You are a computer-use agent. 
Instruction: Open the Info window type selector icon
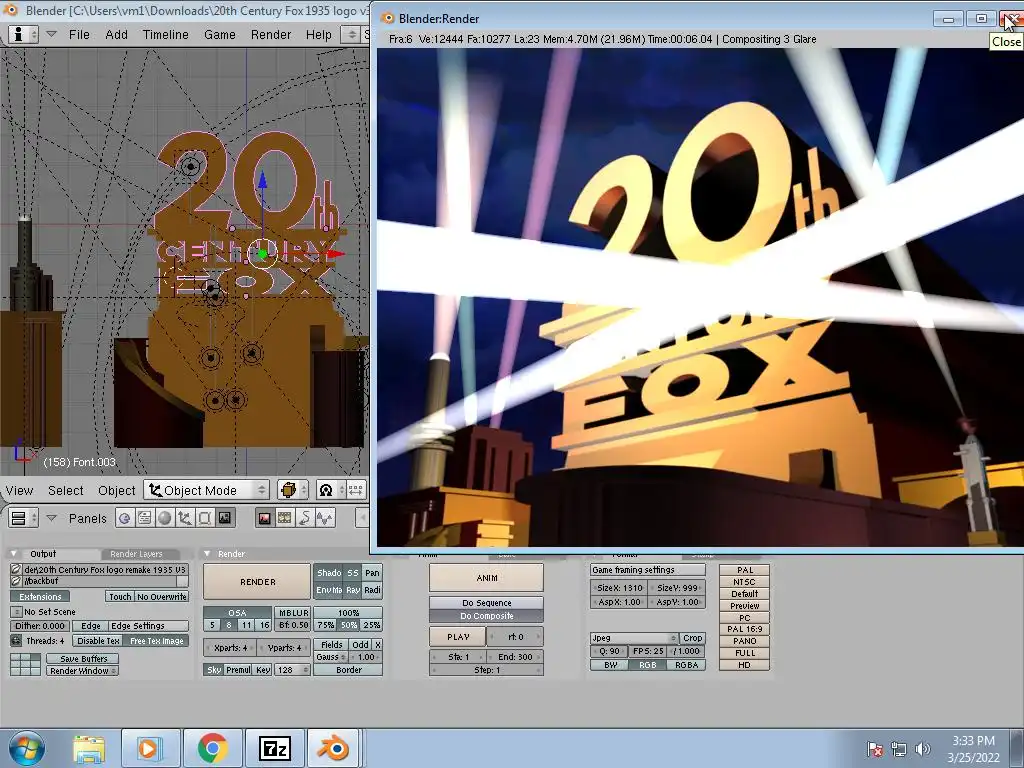[x=24, y=34]
